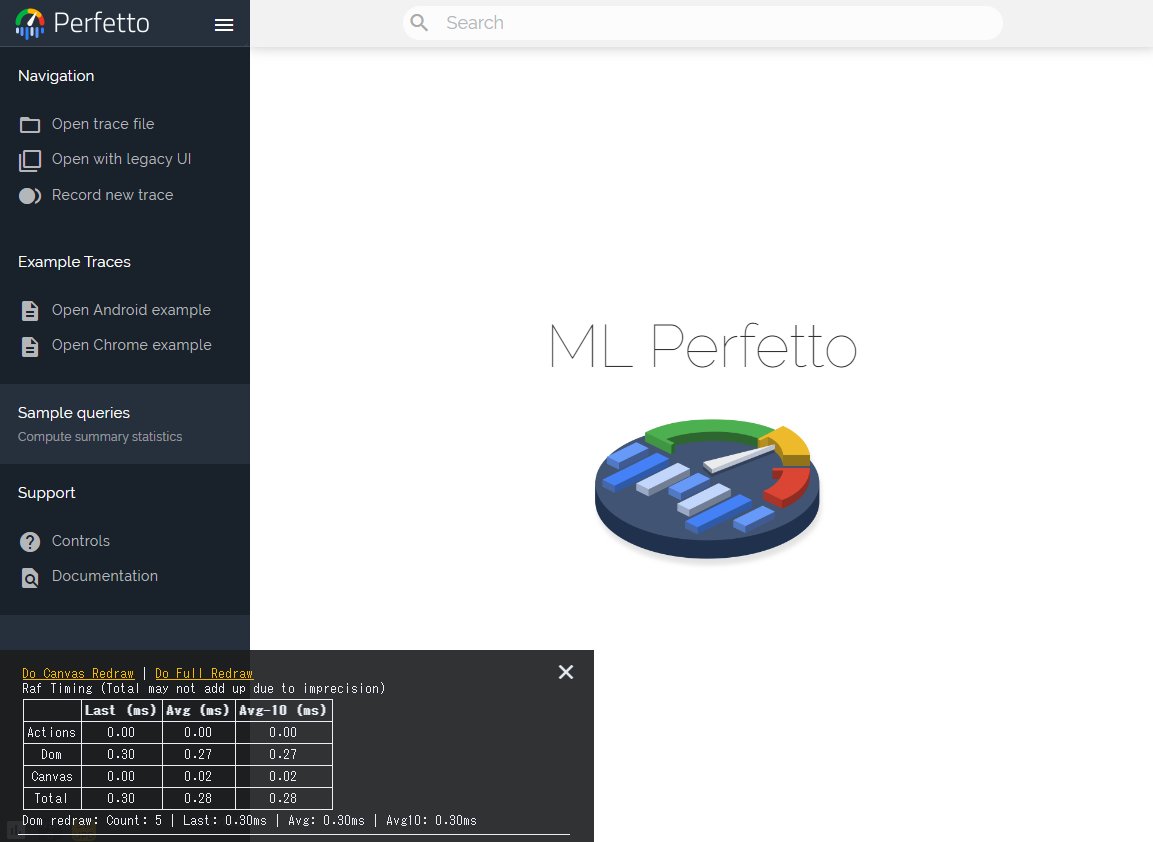This screenshot has height=842, width=1153.
Task: Click Do Canvas Redraw link
Action: (78, 673)
